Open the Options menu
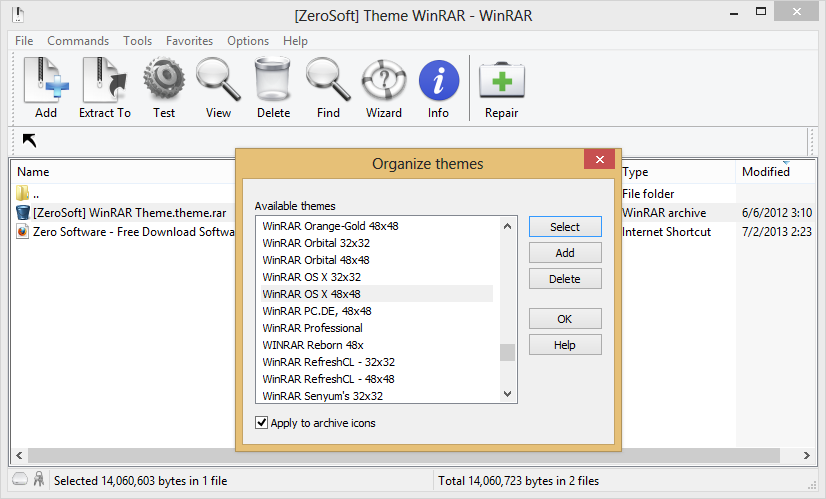826x499 pixels. click(248, 41)
